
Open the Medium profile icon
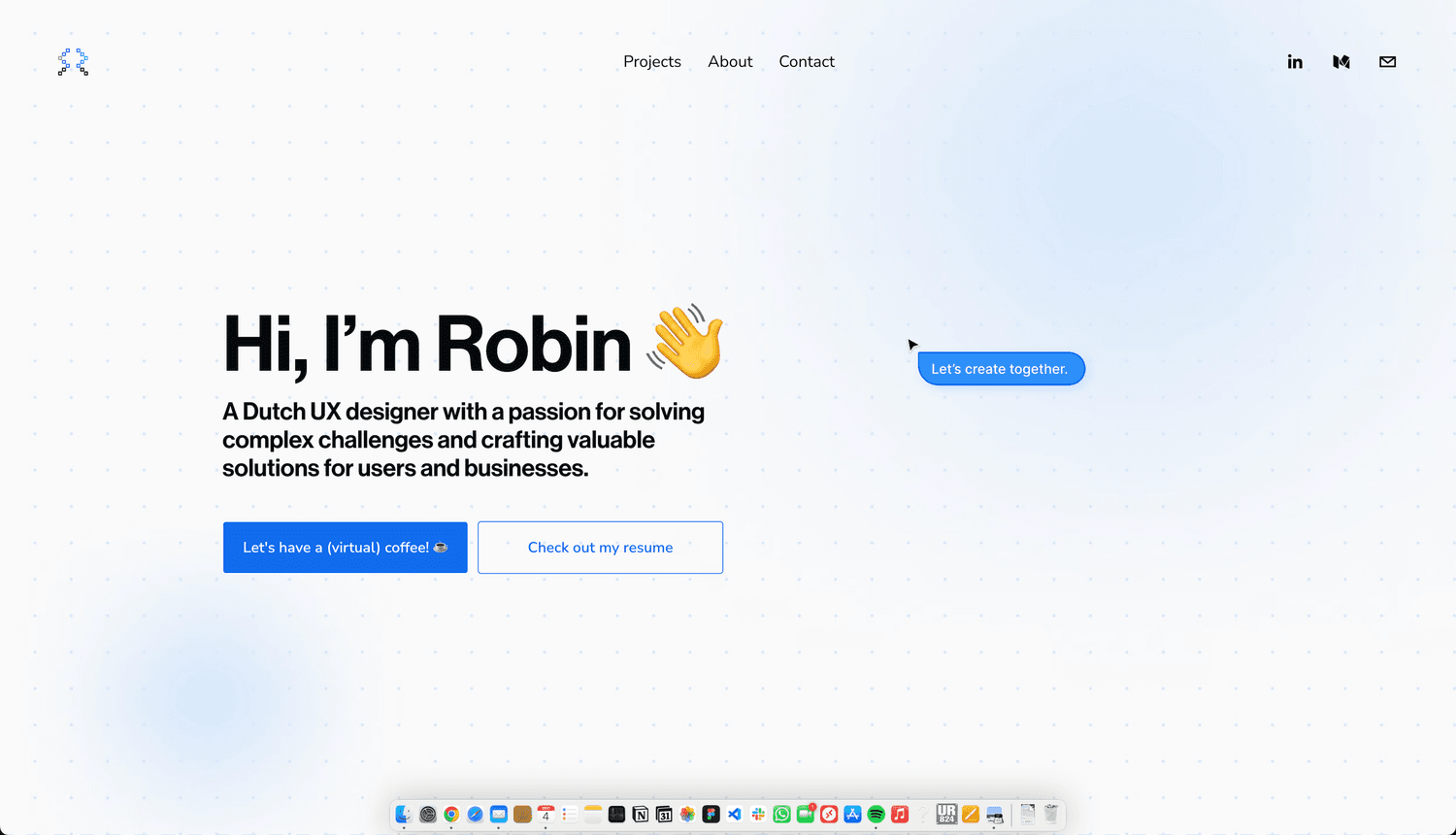pos(1341,62)
